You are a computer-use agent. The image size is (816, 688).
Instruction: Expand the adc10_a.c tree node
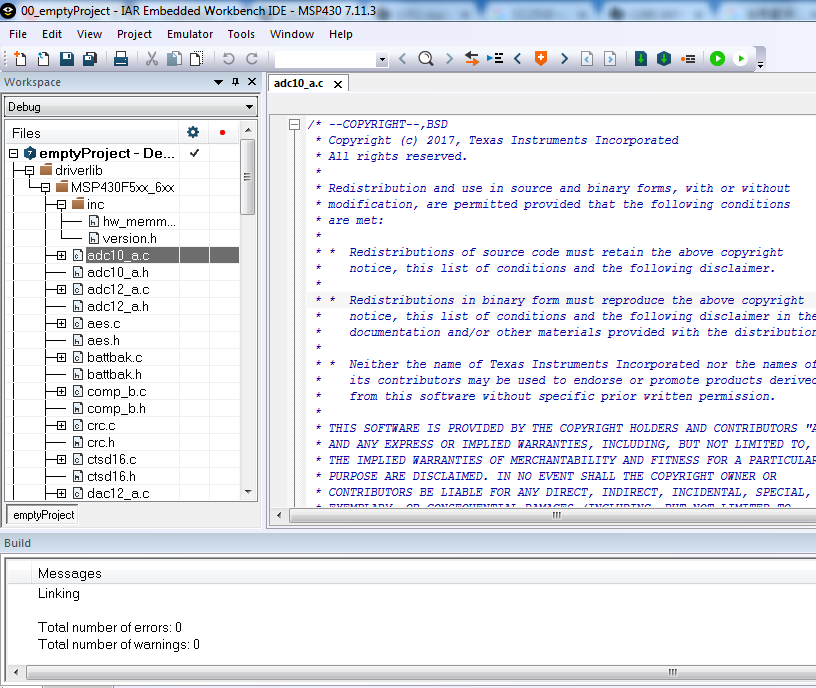click(62, 256)
